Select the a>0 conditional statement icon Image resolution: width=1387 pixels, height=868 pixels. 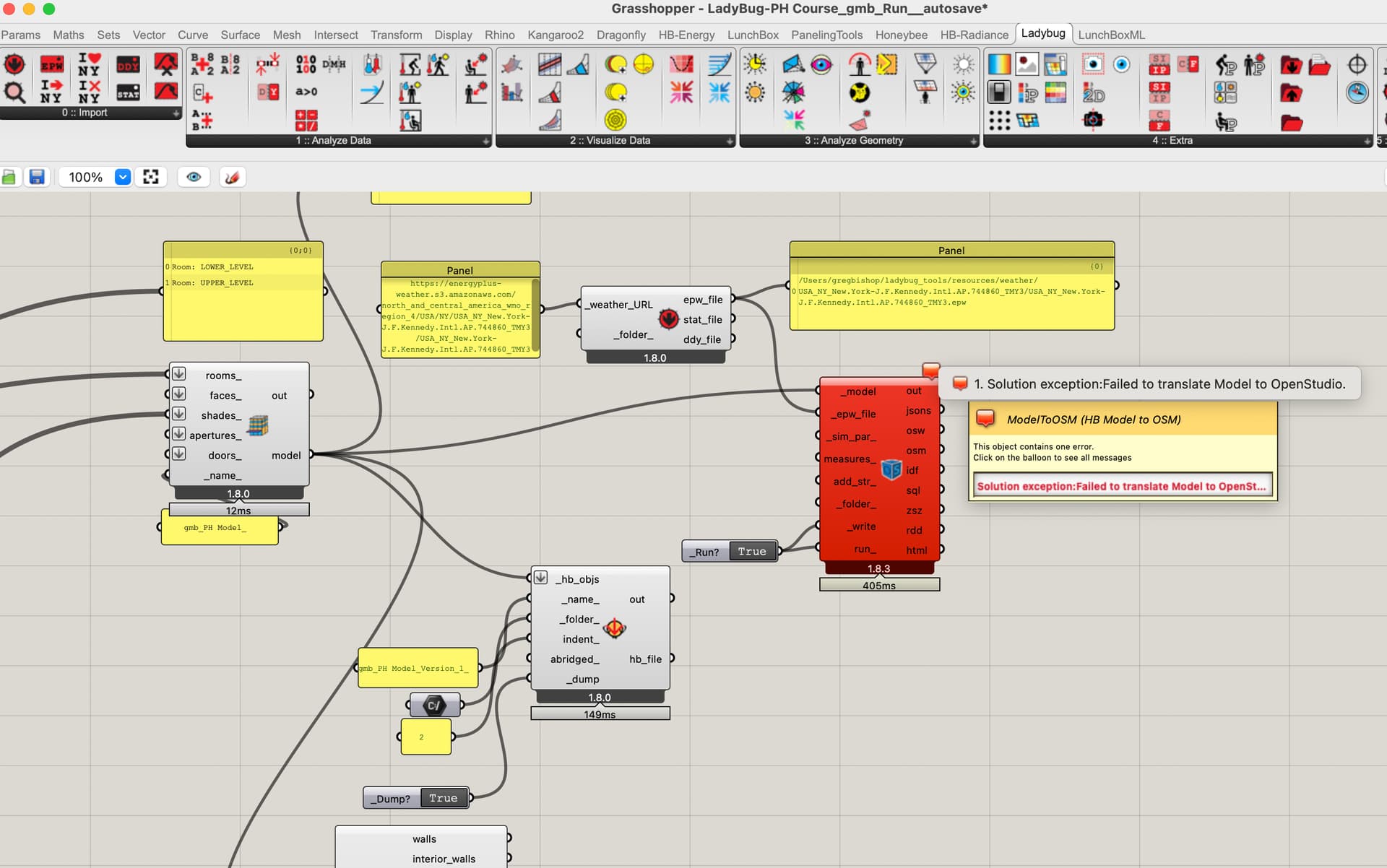click(x=306, y=92)
